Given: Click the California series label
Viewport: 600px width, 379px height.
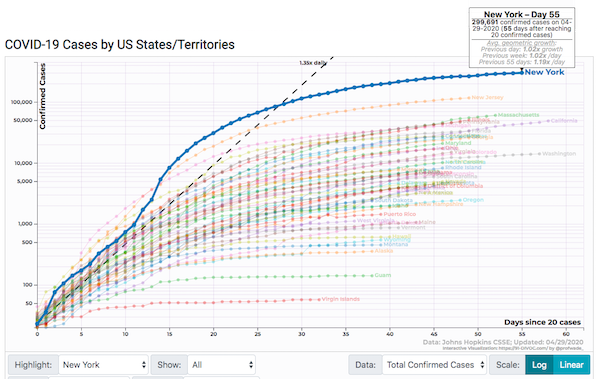Looking at the screenshot, I should (x=564, y=121).
